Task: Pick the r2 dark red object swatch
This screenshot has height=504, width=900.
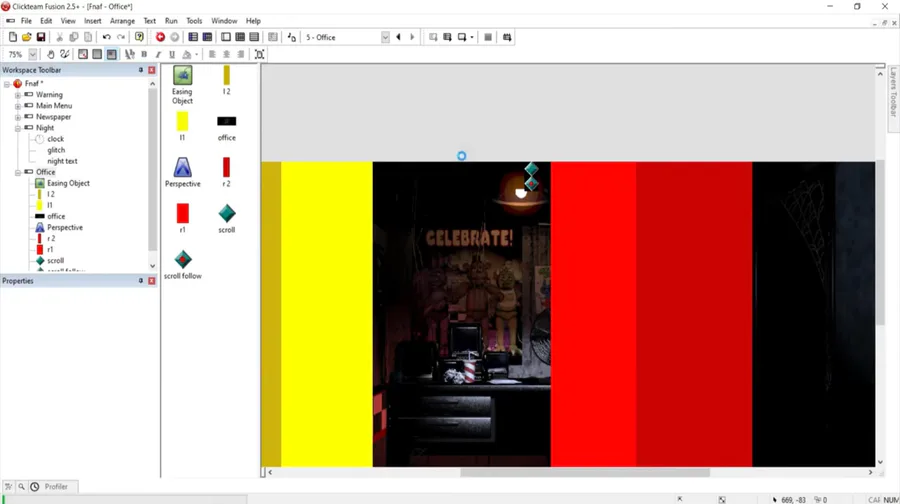Action: click(x=226, y=167)
